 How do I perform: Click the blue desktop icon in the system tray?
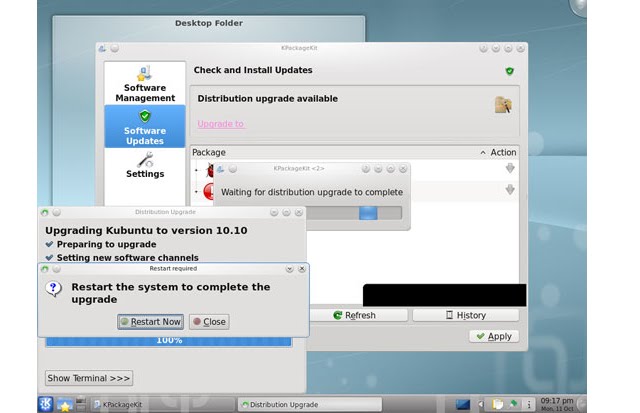coord(463,404)
